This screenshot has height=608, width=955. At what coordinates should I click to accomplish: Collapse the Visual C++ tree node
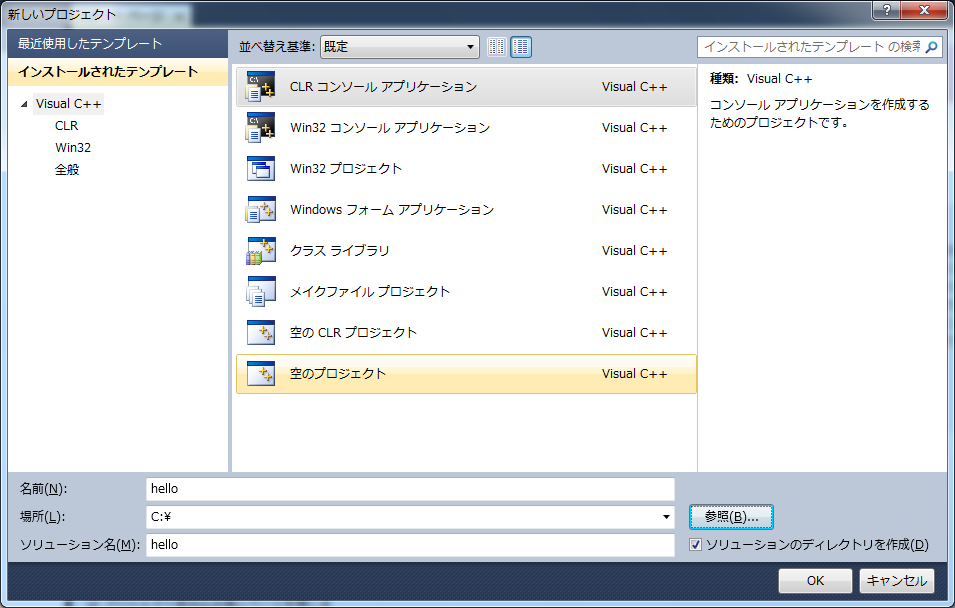click(24, 104)
